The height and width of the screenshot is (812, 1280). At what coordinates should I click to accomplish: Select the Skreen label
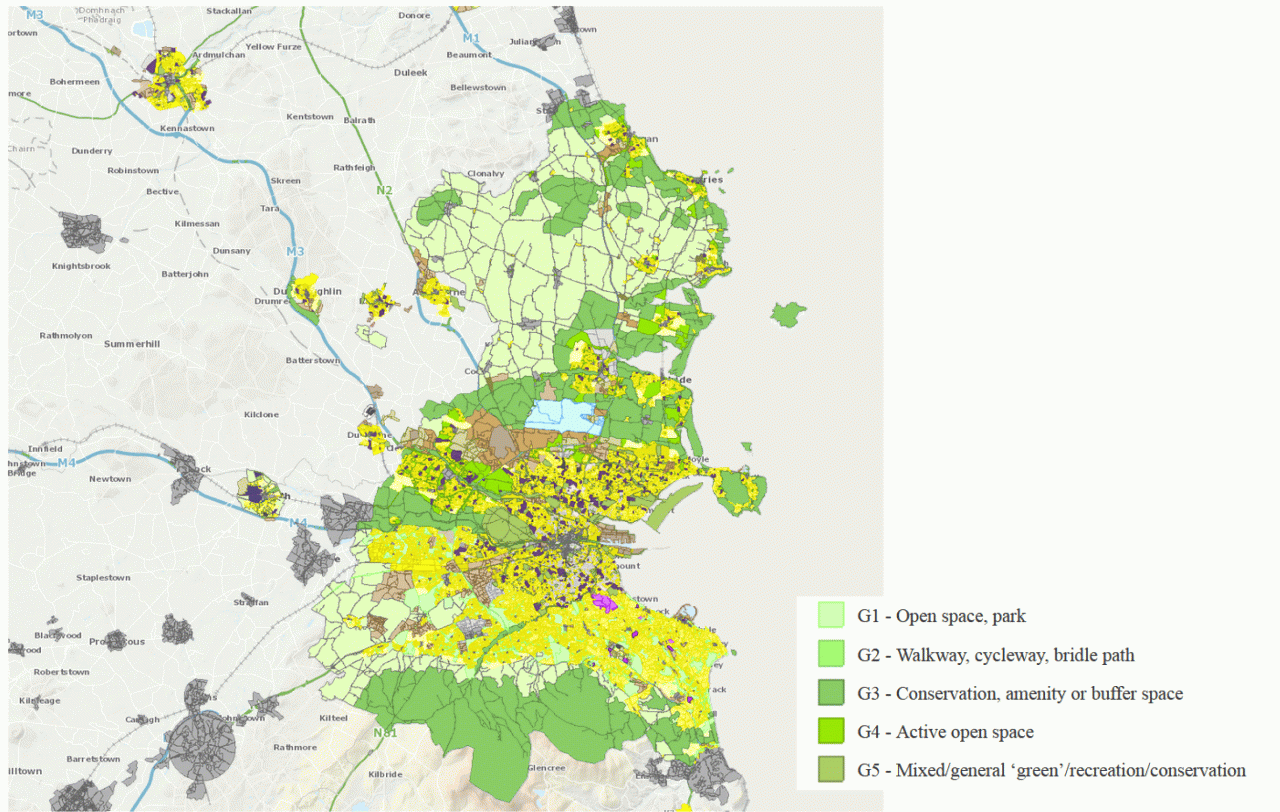click(286, 181)
